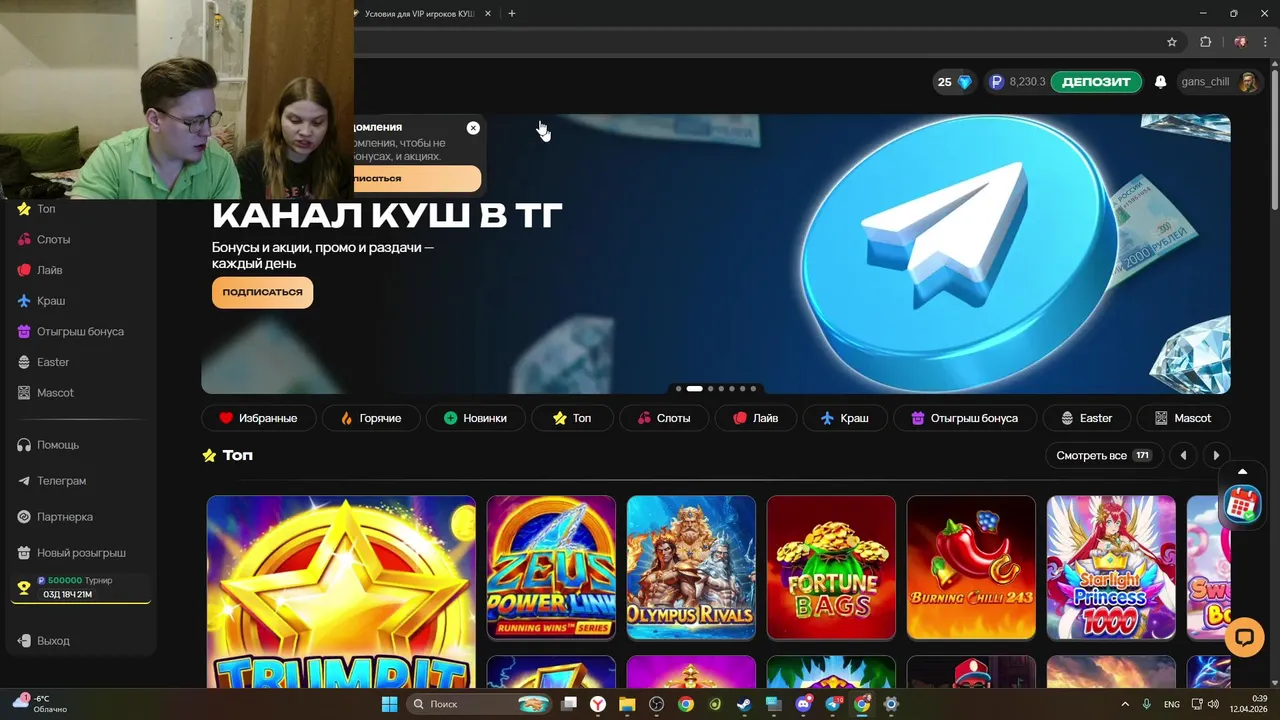This screenshot has height=720, width=1280.
Task: Select the Easter filter chip
Action: (1086, 418)
